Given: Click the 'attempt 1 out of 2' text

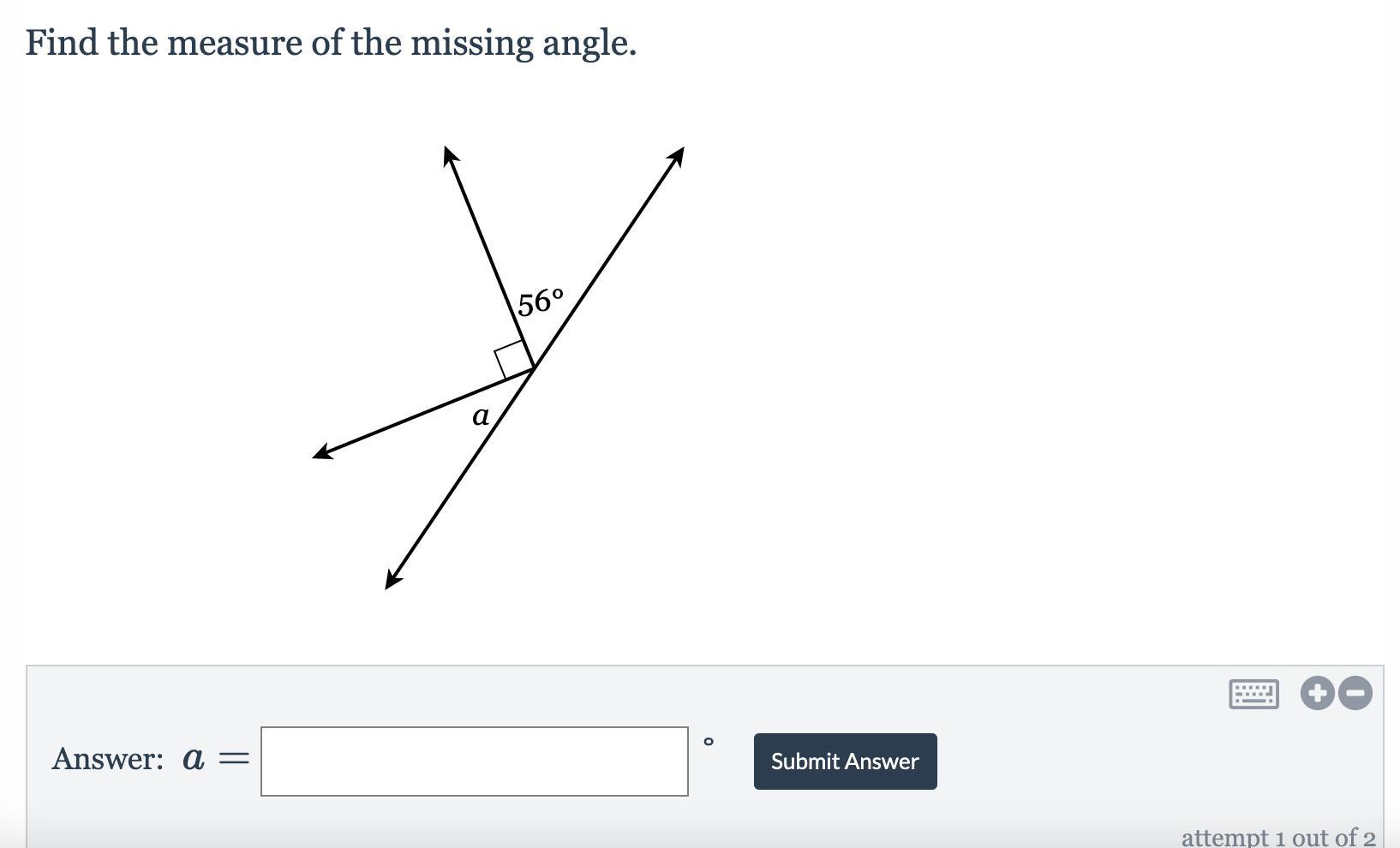Looking at the screenshot, I should [1278, 837].
